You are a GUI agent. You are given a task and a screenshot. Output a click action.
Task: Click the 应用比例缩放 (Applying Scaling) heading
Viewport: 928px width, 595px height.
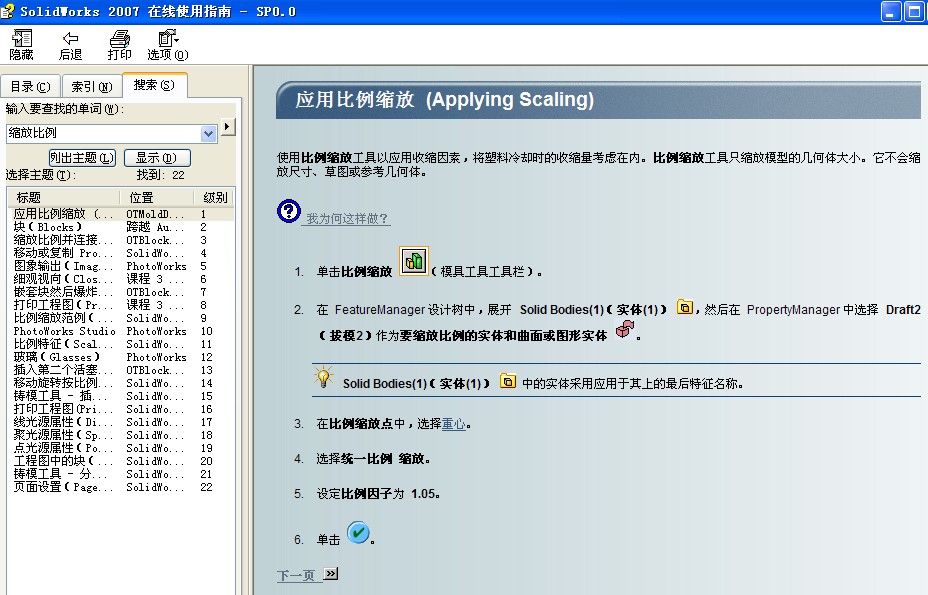(x=444, y=99)
